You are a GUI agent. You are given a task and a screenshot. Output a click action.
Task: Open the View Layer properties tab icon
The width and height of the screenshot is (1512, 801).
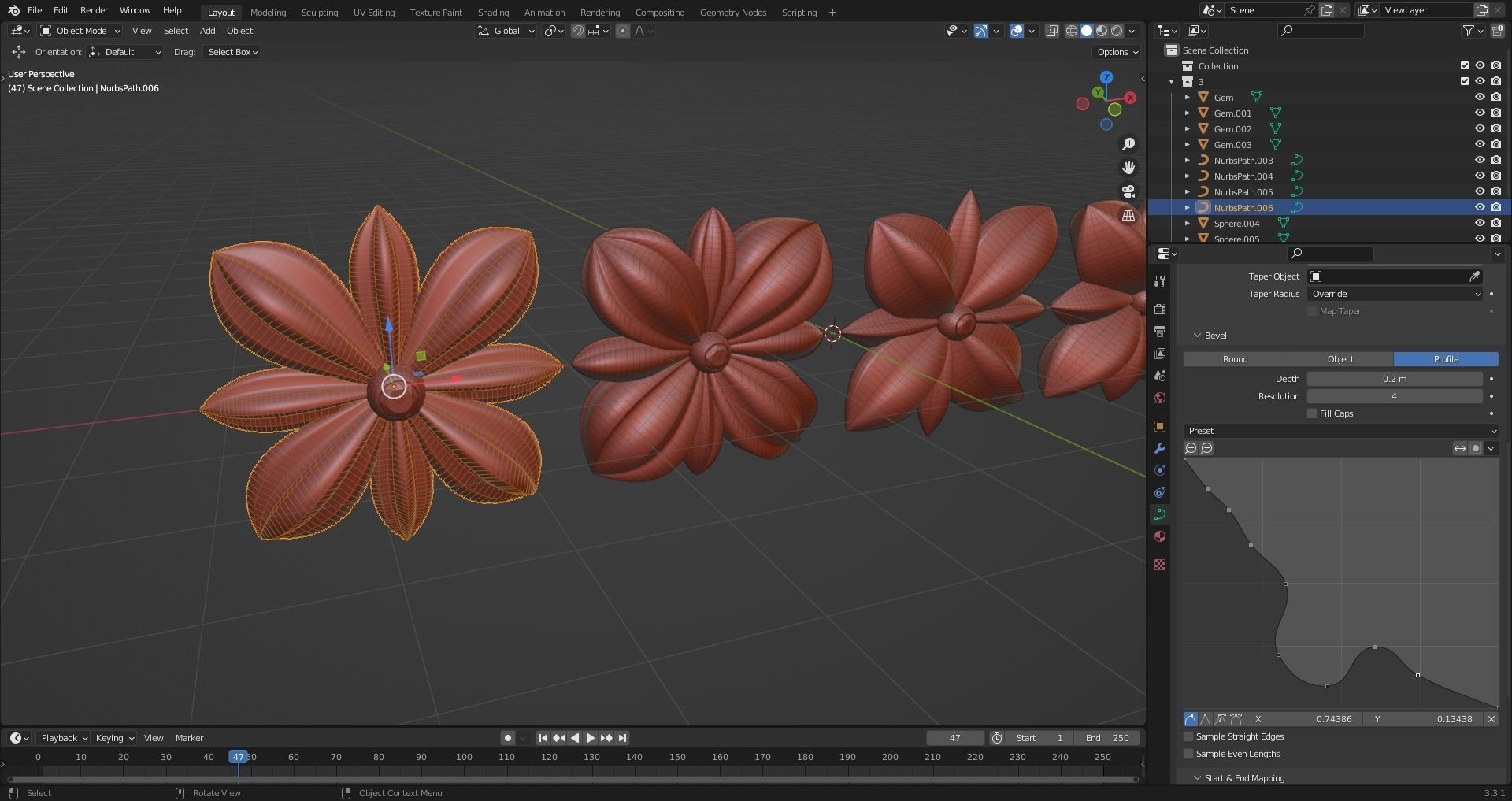(x=1159, y=354)
